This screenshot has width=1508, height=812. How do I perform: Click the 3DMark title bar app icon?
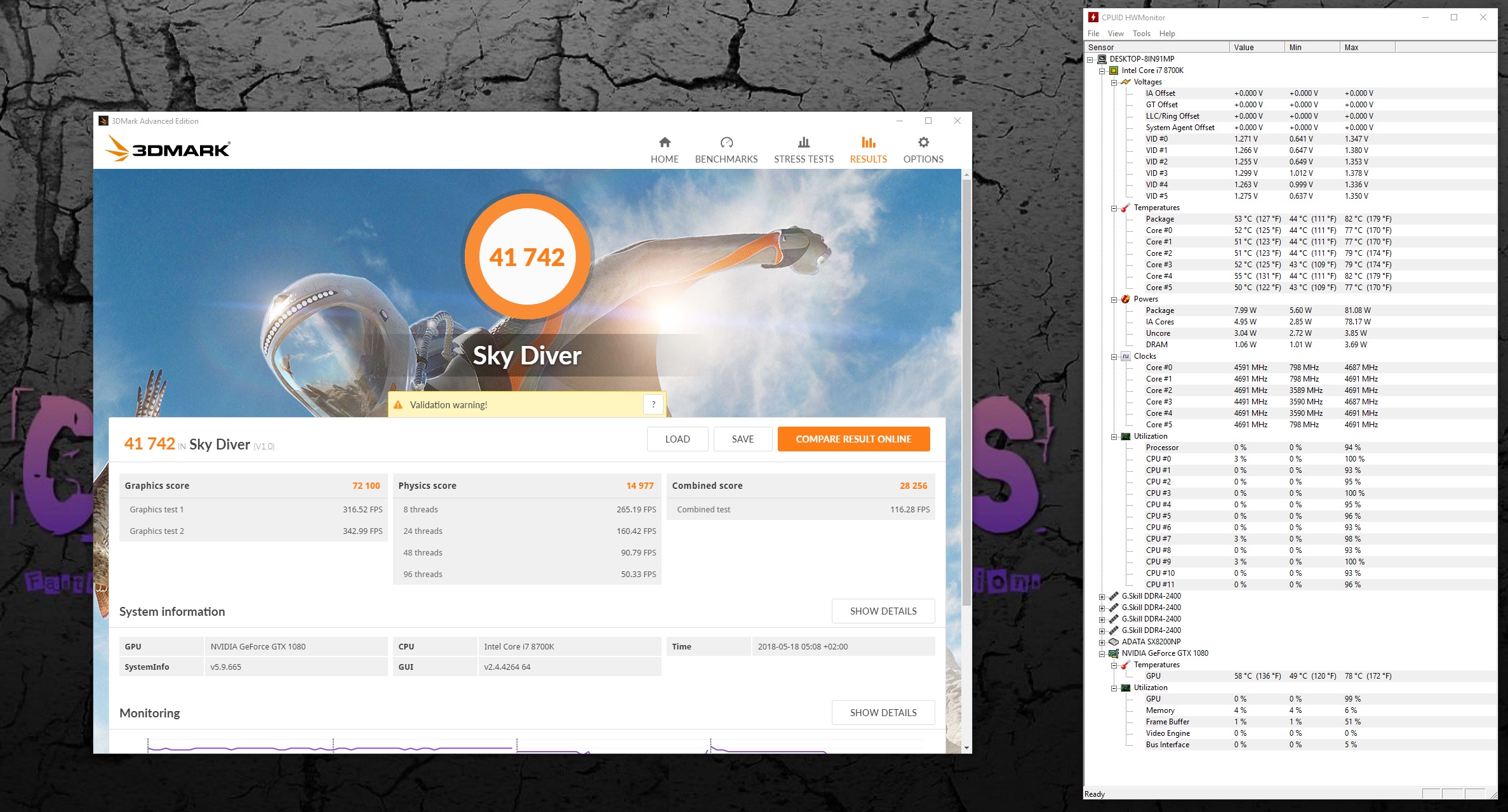click(x=103, y=121)
